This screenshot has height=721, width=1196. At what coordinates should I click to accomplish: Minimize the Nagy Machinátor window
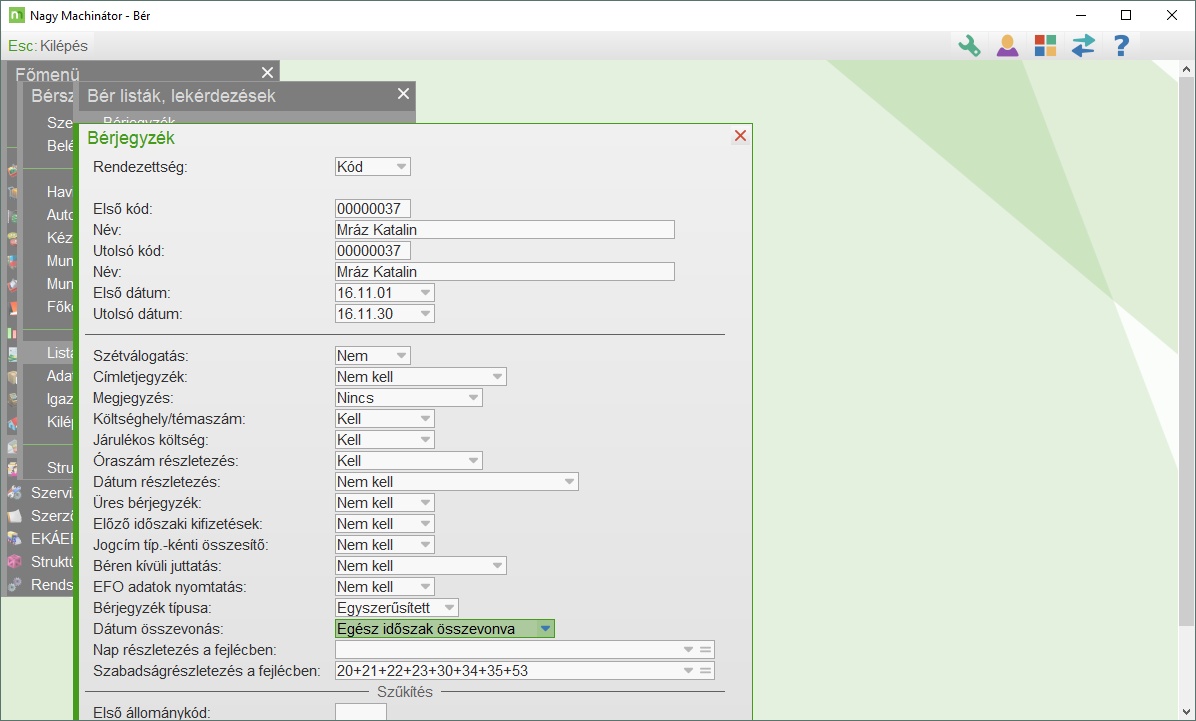[1080, 15]
